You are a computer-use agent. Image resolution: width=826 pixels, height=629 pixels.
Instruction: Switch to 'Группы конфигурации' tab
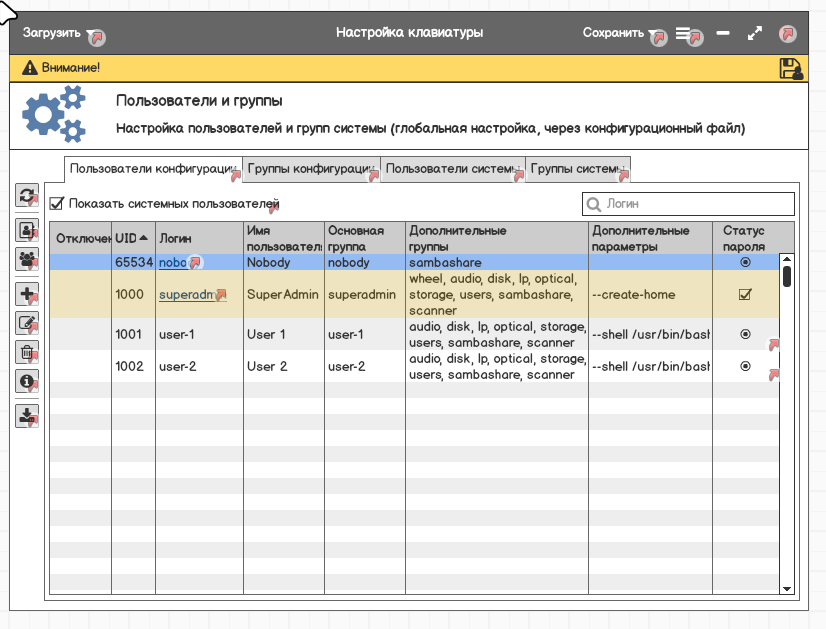point(310,169)
